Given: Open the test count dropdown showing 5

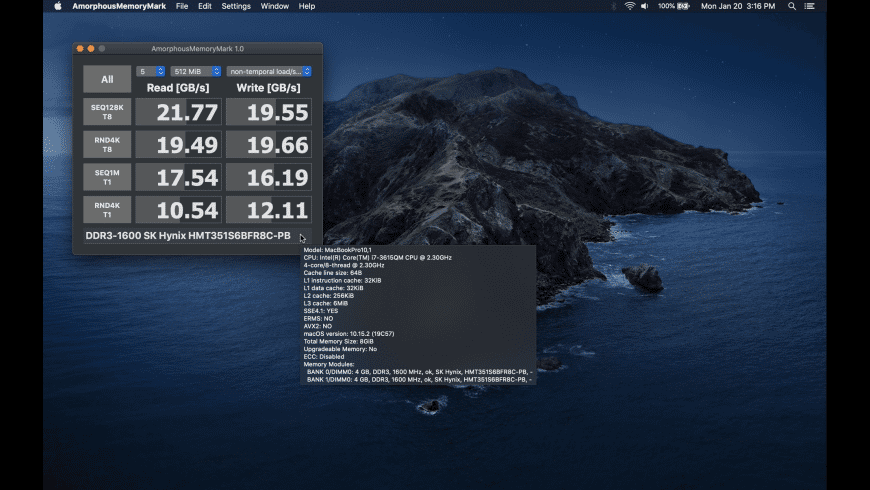Looking at the screenshot, I should pos(151,71).
